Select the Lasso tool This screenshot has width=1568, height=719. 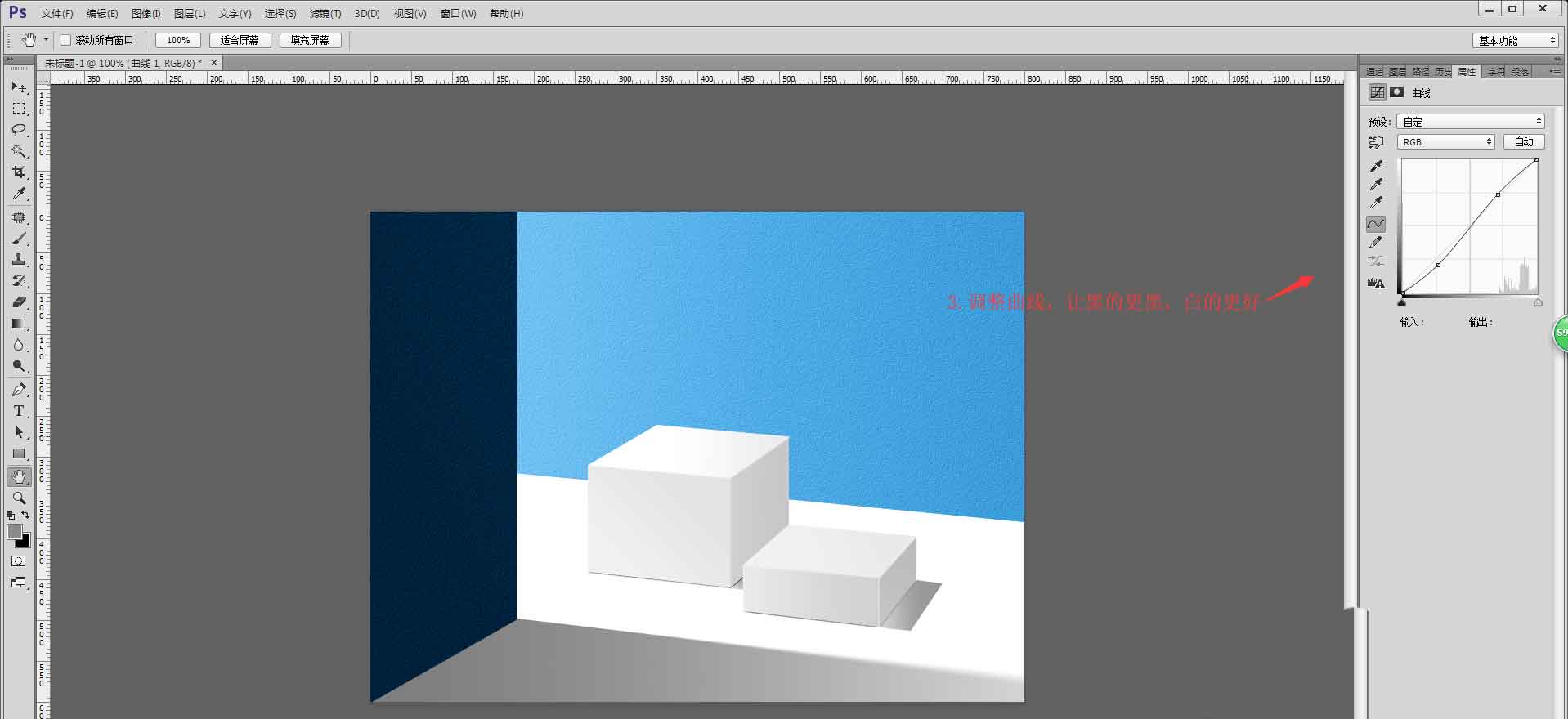coord(19,129)
